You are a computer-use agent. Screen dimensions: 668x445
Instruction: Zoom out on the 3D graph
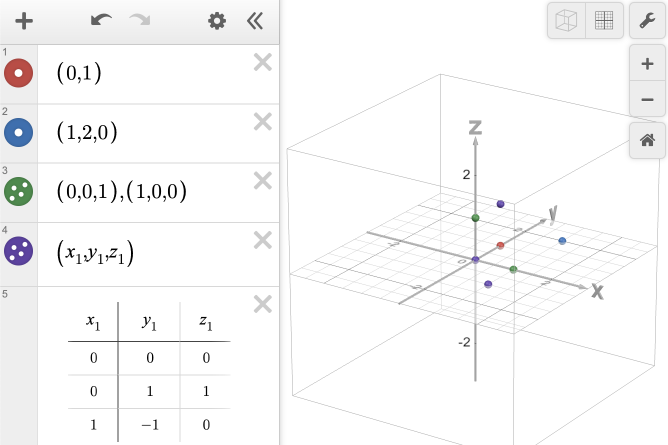(x=647, y=99)
